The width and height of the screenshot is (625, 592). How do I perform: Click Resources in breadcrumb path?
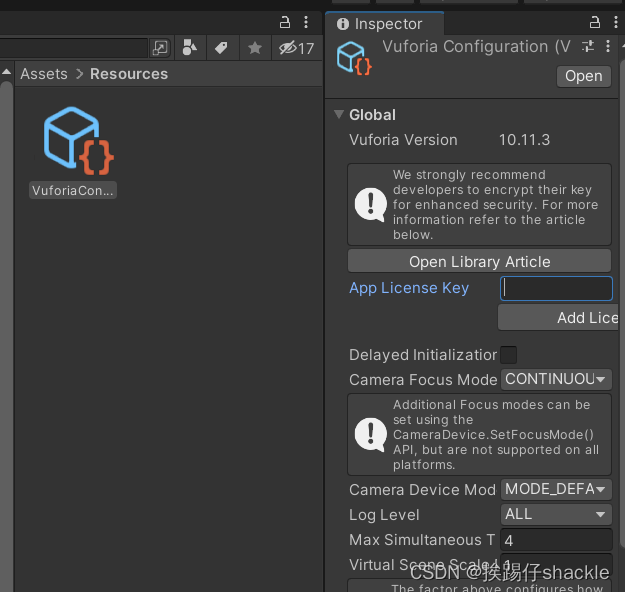(x=129, y=74)
